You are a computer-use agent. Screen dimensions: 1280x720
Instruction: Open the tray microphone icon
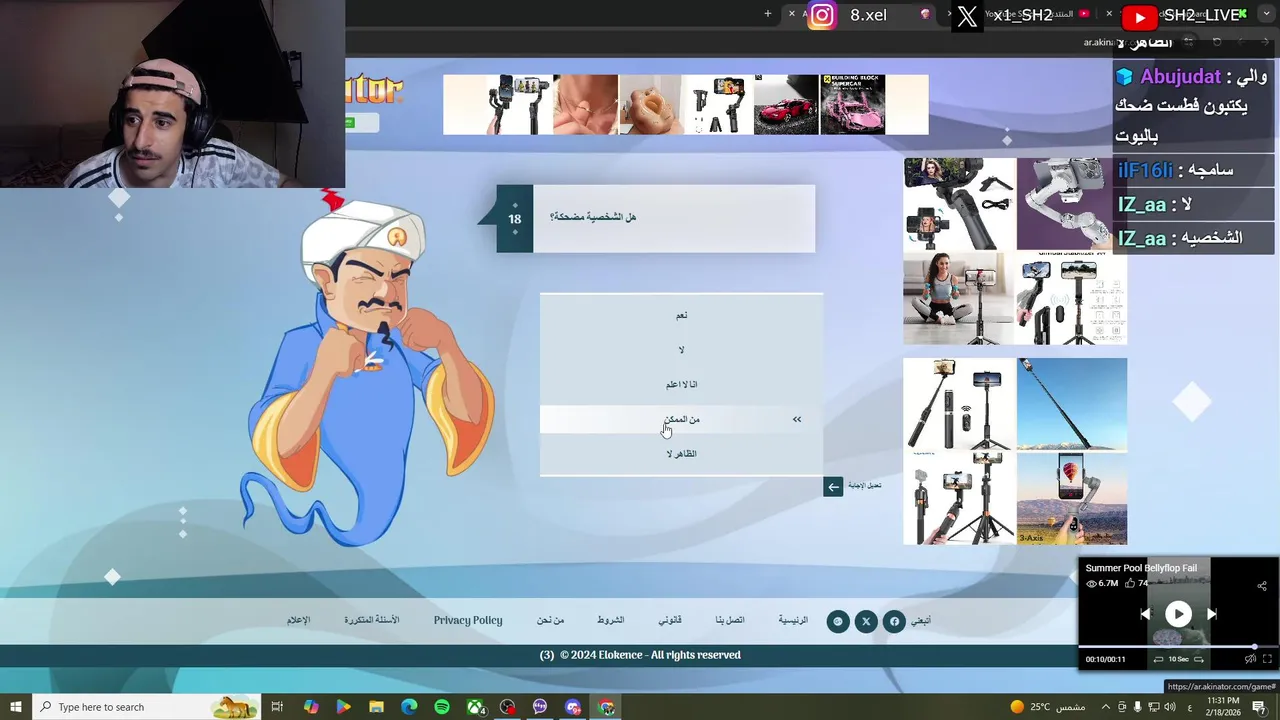click(1137, 707)
